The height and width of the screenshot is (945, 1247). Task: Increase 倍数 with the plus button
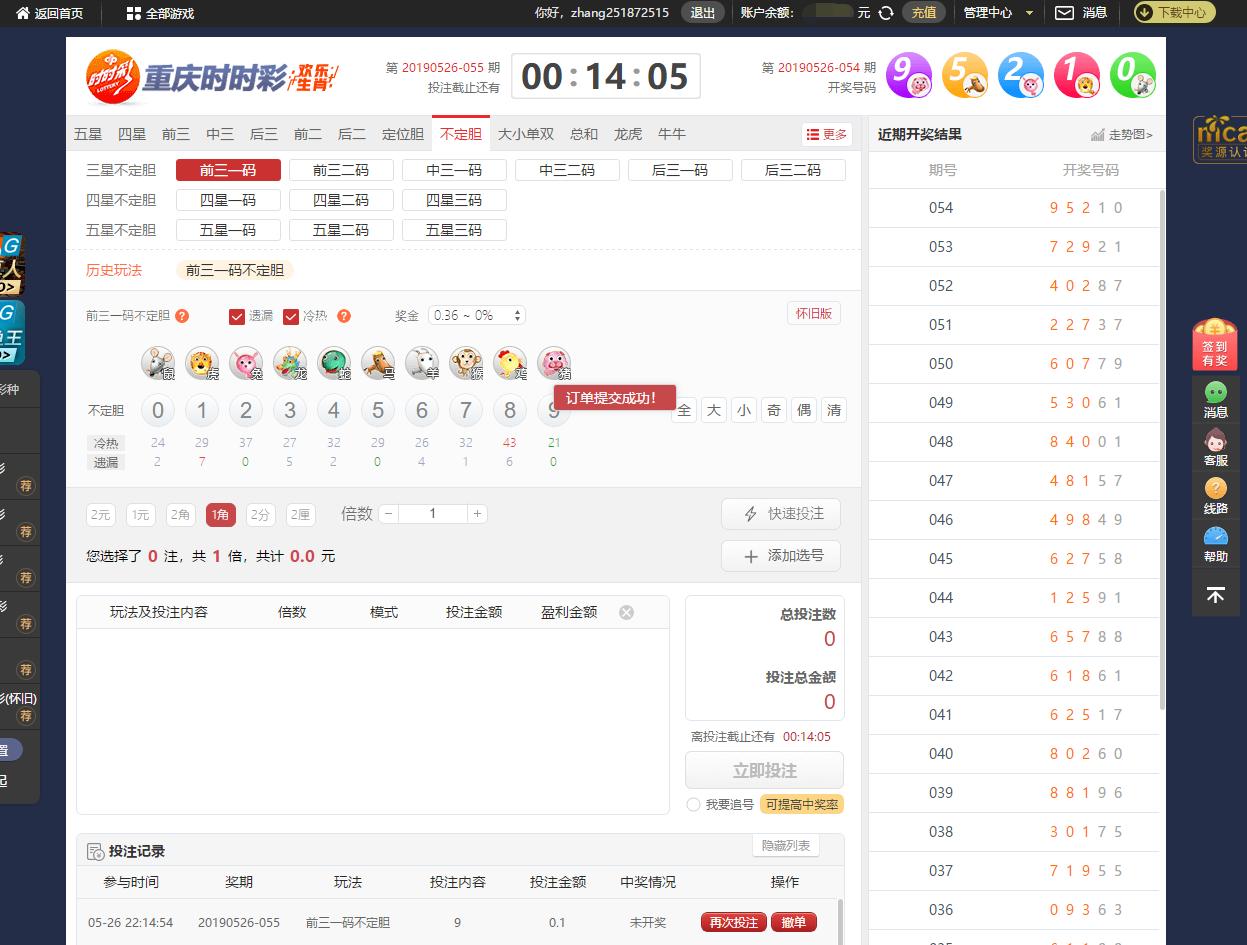click(477, 514)
